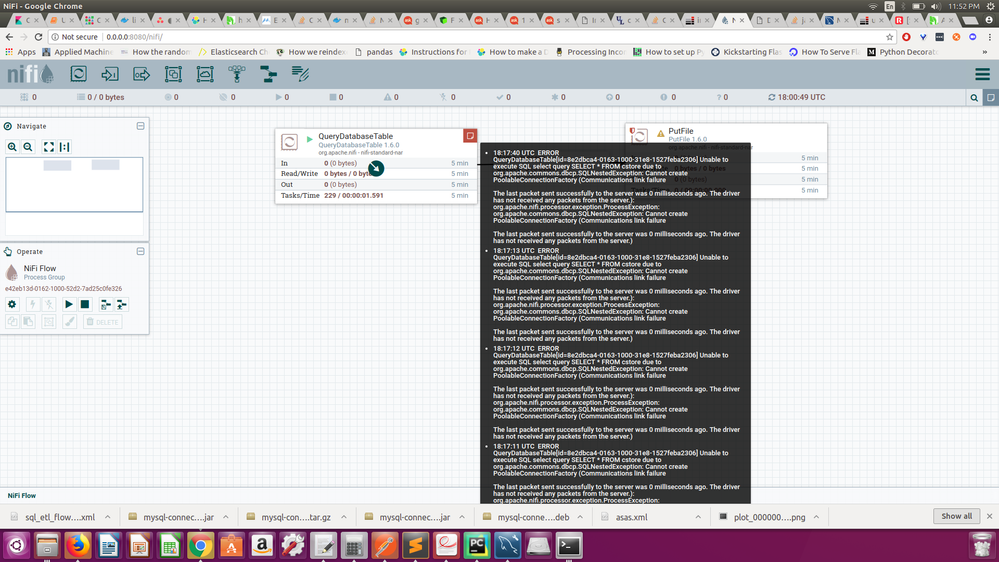Select the Label toolbar icon
Screen dimensions: 999x562
pyautogui.click(x=300, y=74)
